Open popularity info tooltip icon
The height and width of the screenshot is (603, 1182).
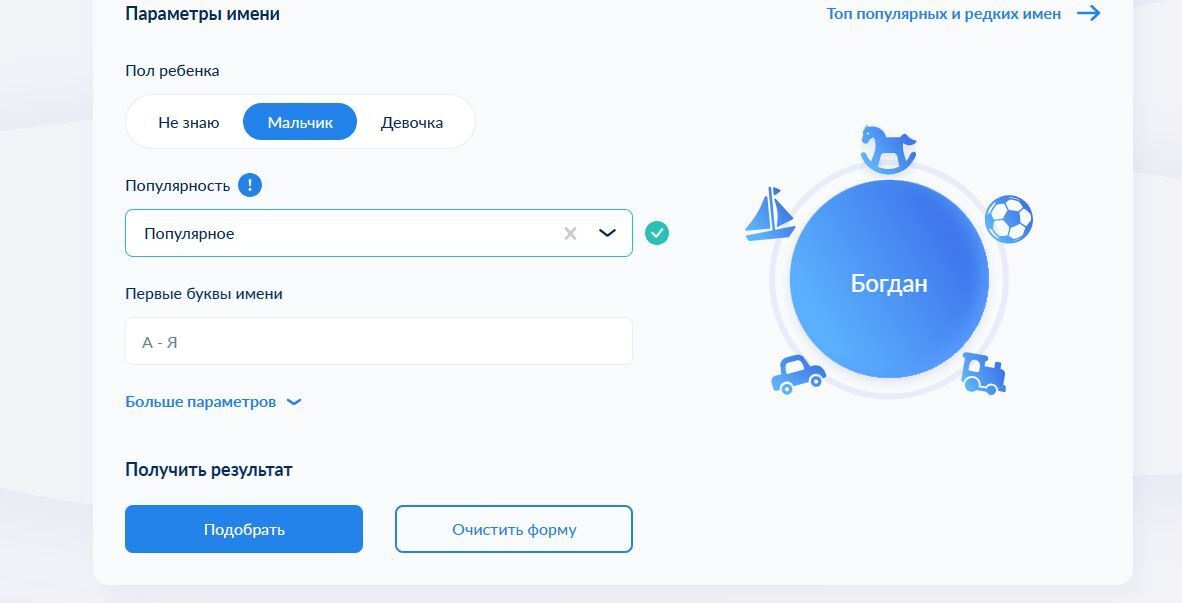[x=250, y=185]
